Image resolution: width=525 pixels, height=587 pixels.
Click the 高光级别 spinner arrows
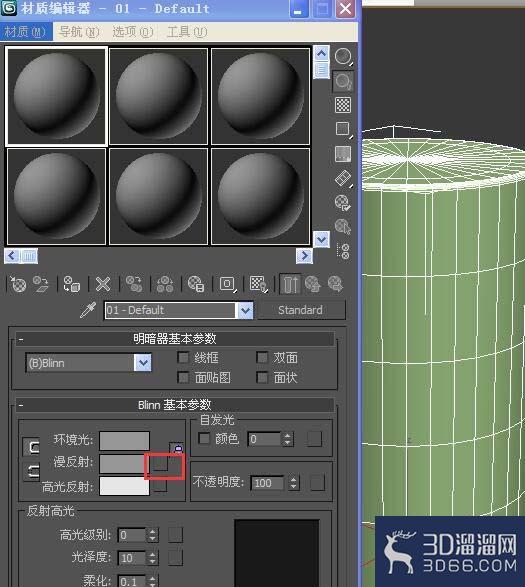point(152,535)
